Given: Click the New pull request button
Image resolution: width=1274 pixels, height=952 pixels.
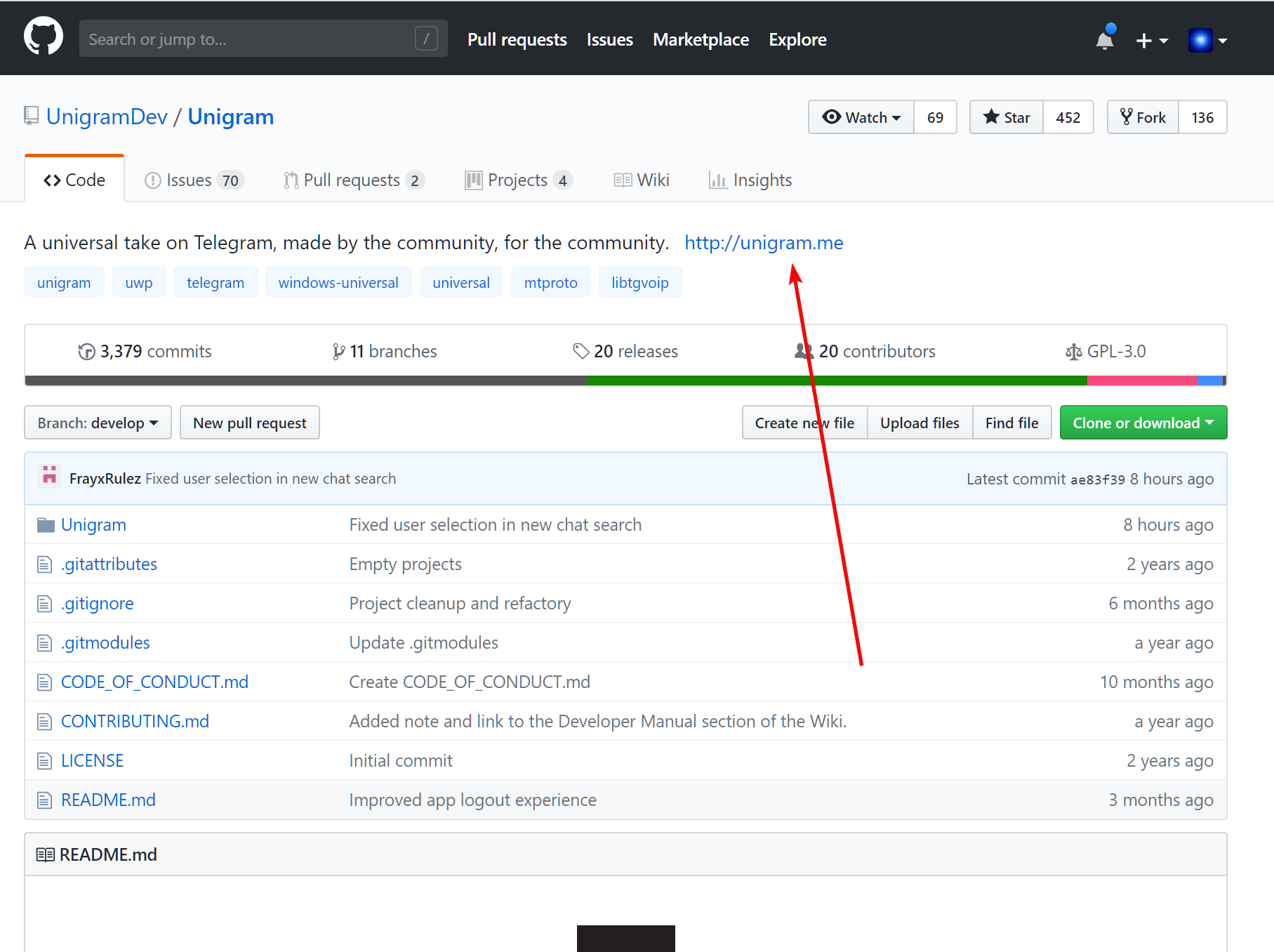Looking at the screenshot, I should tap(250, 423).
